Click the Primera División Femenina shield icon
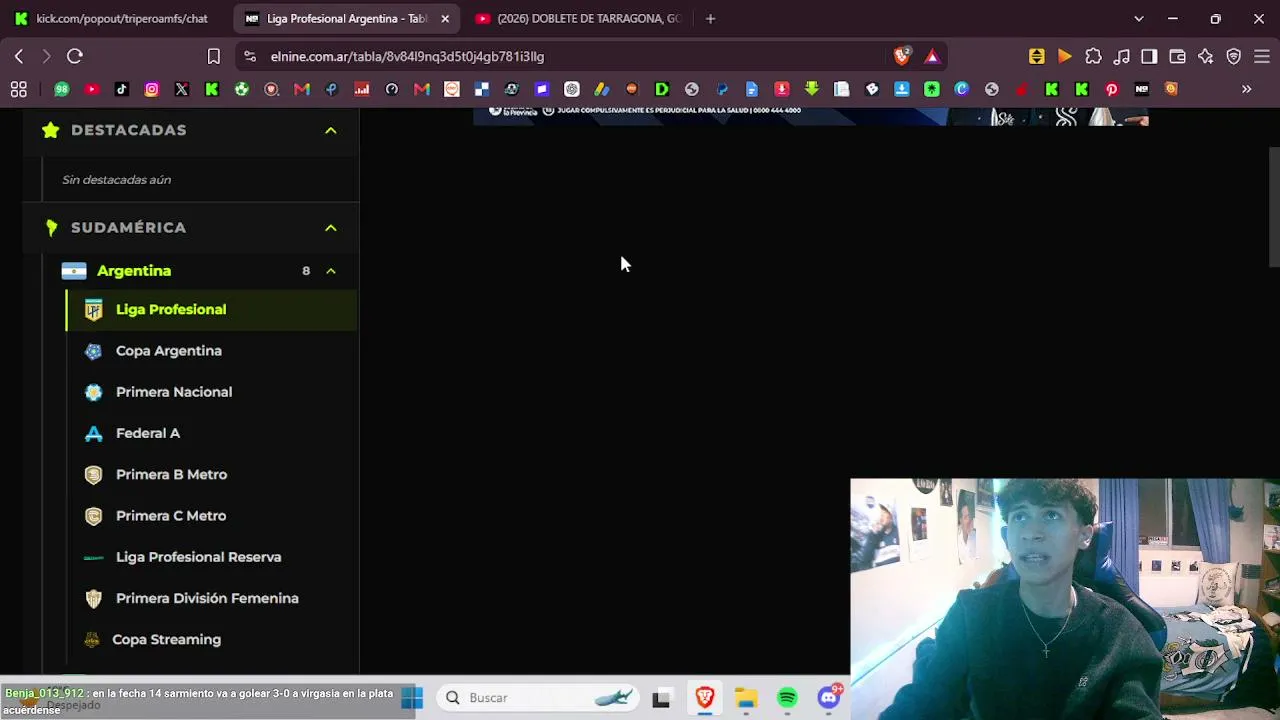 pyautogui.click(x=93, y=598)
